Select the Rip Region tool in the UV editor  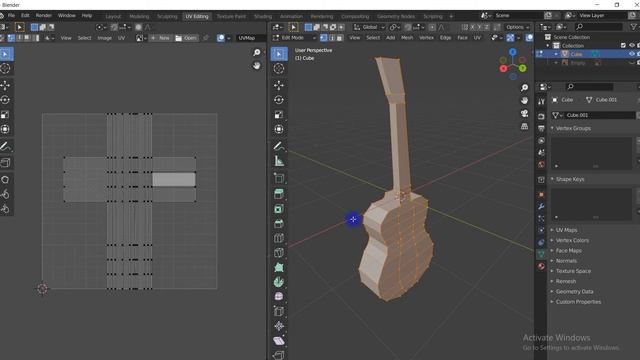[x=6, y=163]
